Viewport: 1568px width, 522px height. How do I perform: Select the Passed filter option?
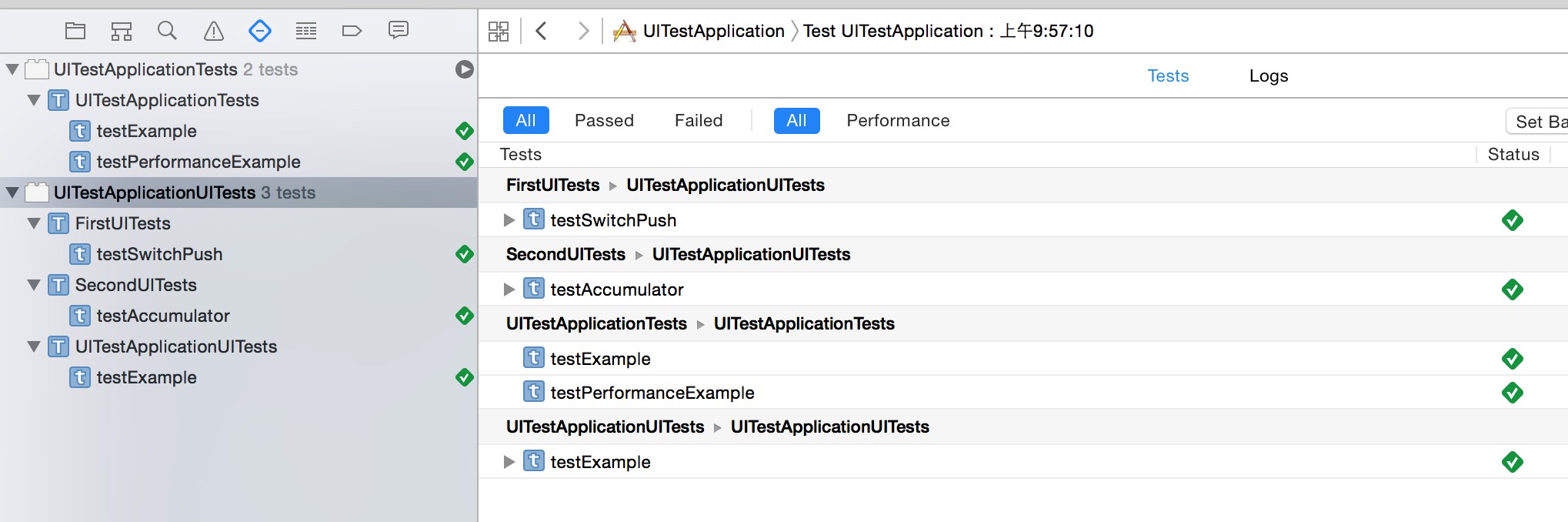point(604,121)
